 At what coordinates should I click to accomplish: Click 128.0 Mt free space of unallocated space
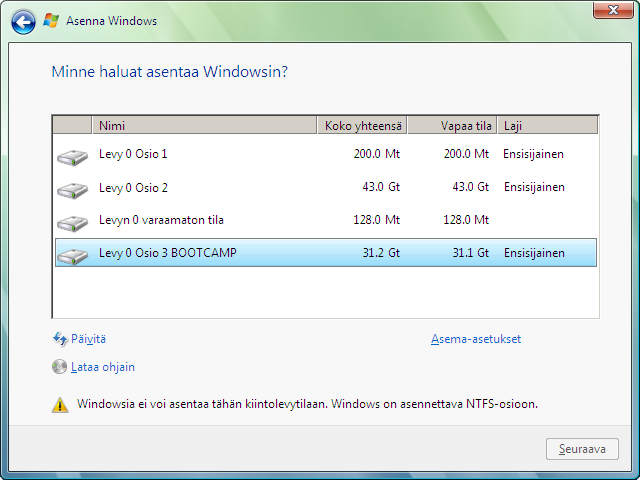[x=466, y=220]
